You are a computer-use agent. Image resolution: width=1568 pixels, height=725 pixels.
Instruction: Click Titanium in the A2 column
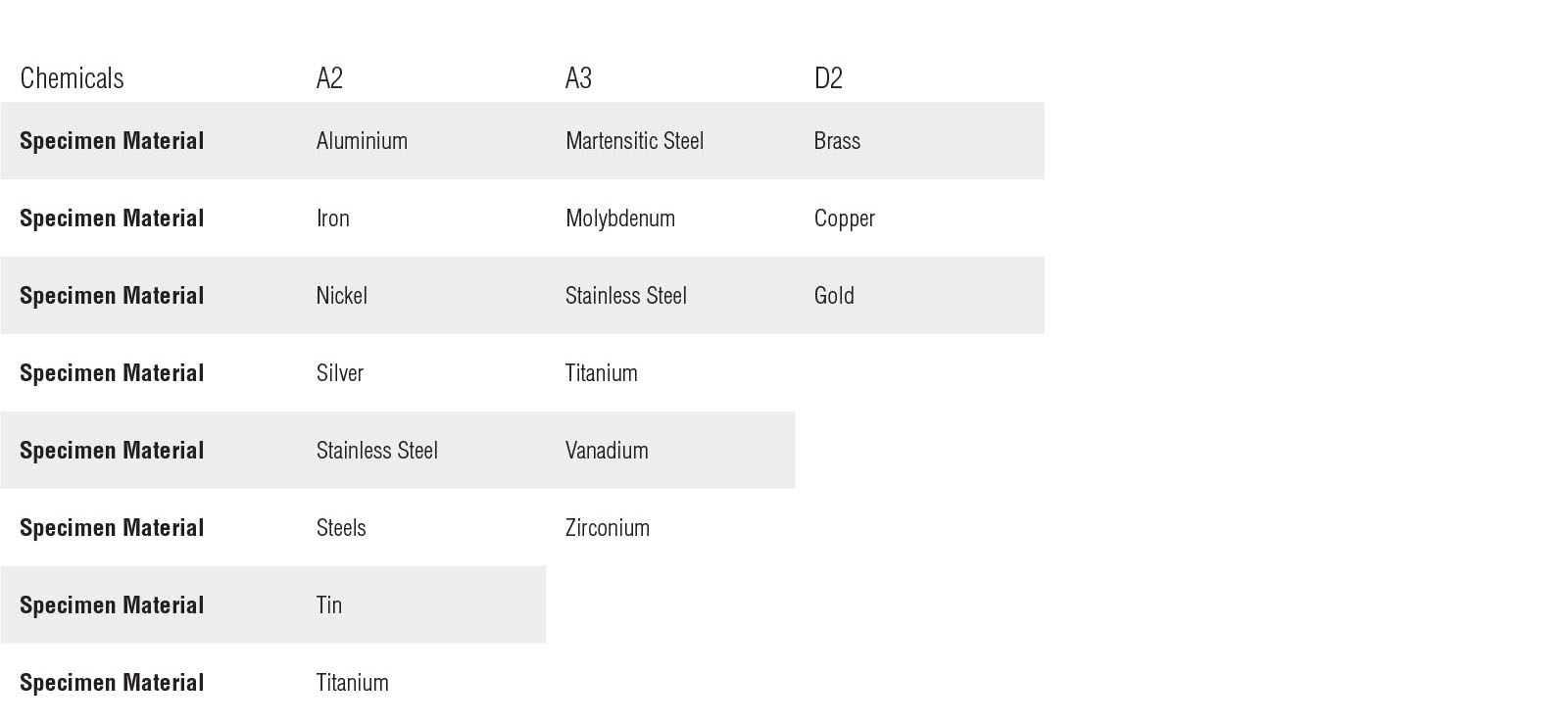click(352, 683)
